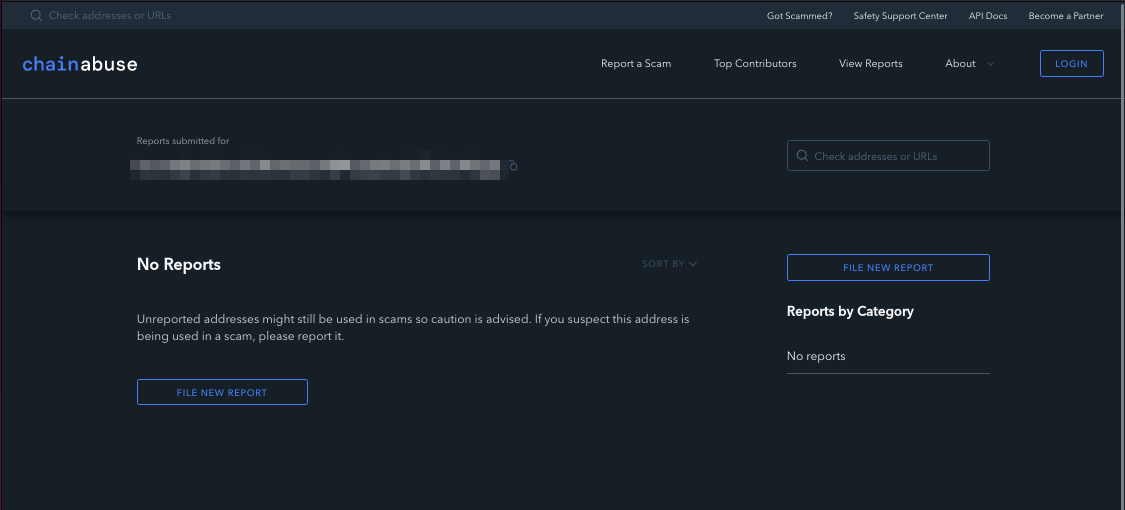Follow the Become a Partner link
Image resolution: width=1125 pixels, height=510 pixels.
(1066, 16)
